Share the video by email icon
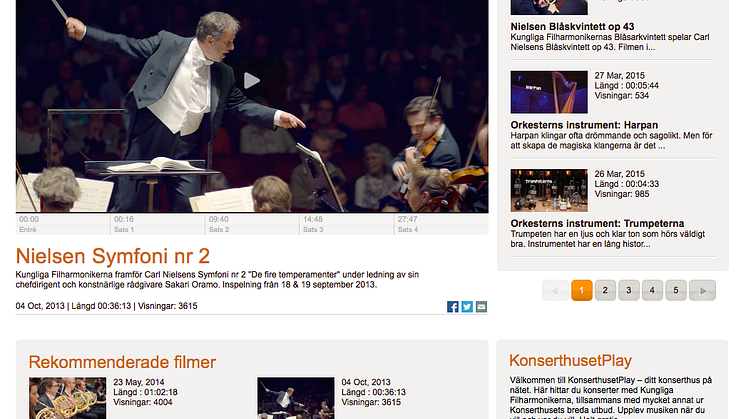Image resolution: width=746 pixels, height=419 pixels. coord(481,307)
